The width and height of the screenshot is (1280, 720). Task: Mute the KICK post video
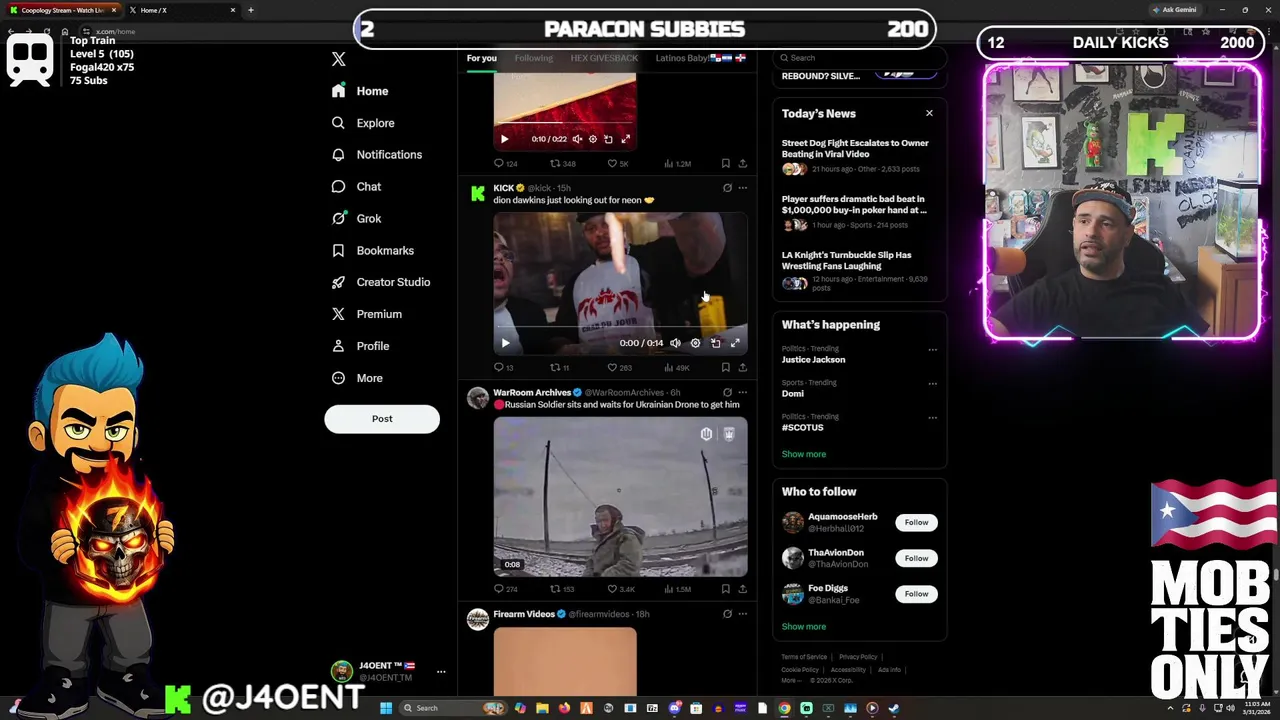click(675, 343)
